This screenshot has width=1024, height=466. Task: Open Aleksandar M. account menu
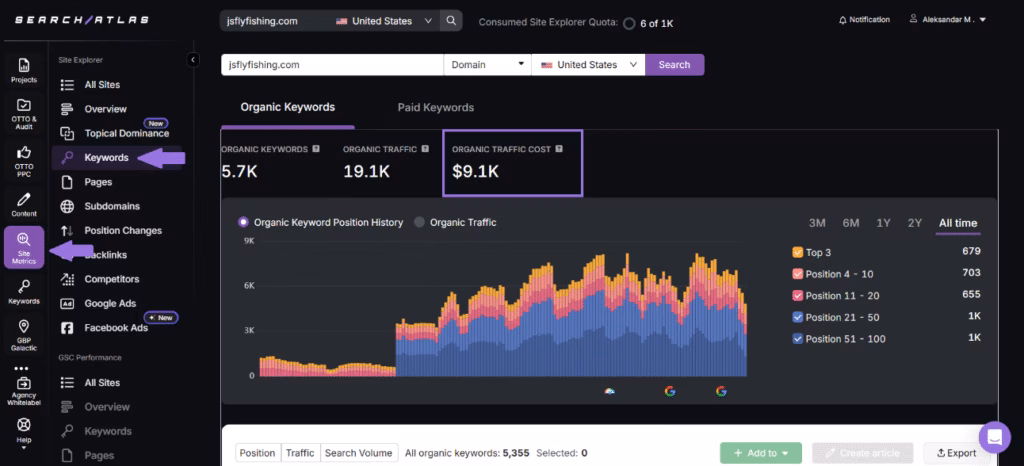pyautogui.click(x=947, y=20)
